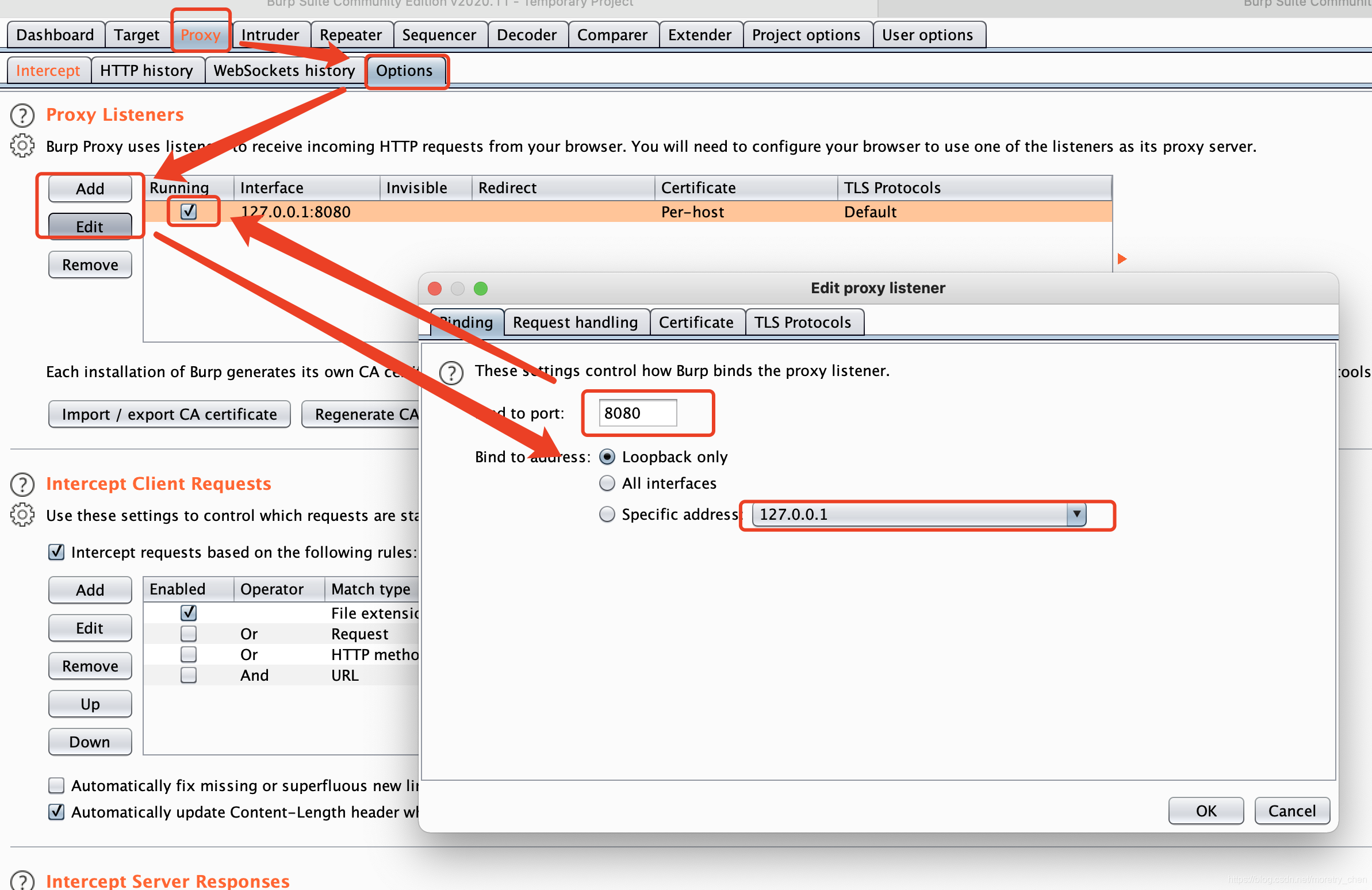
Task: Click Import / export CA certificate button
Action: [x=170, y=414]
